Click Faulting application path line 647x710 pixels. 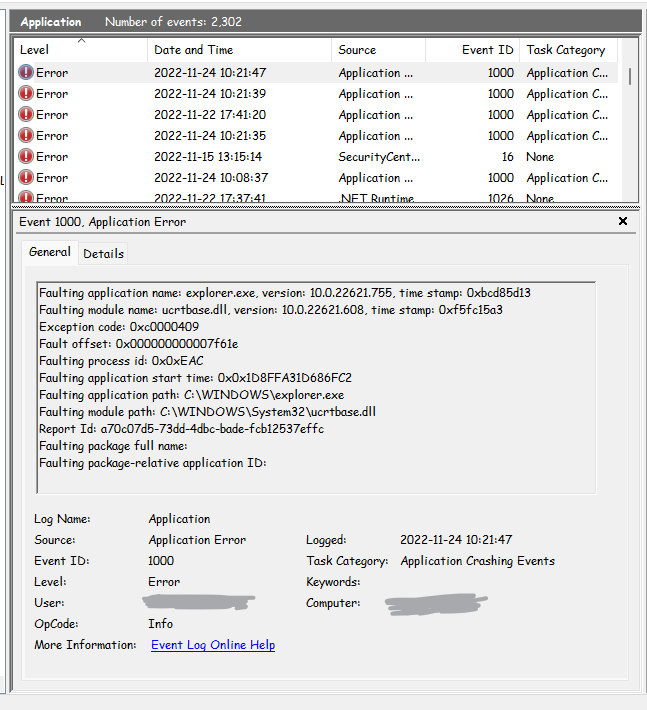pos(192,395)
